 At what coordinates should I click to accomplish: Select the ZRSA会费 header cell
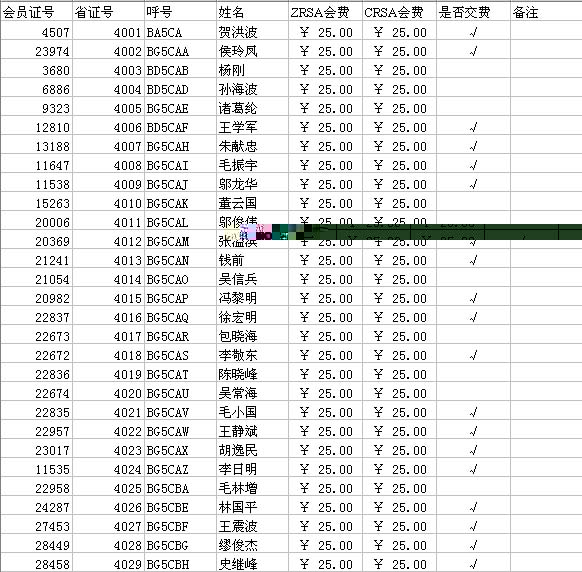coord(326,11)
